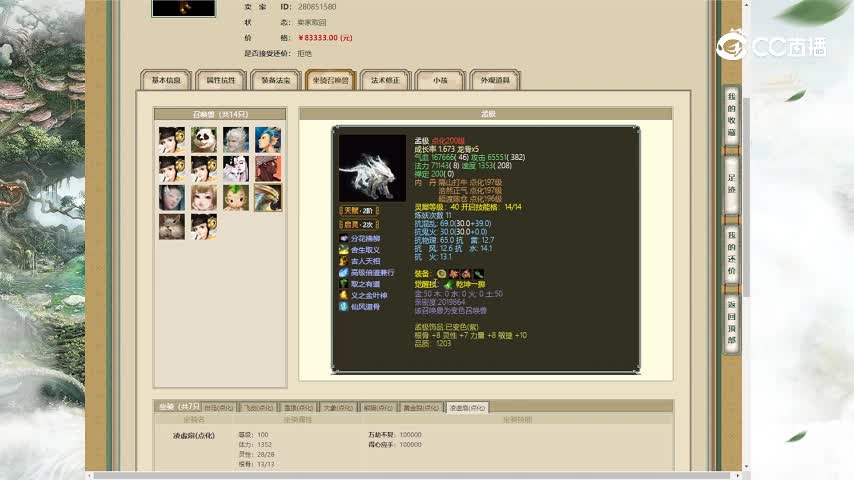Click the horizontal scrollbar left arrow
Viewport: 854px width, 480px height.
[x=89, y=476]
